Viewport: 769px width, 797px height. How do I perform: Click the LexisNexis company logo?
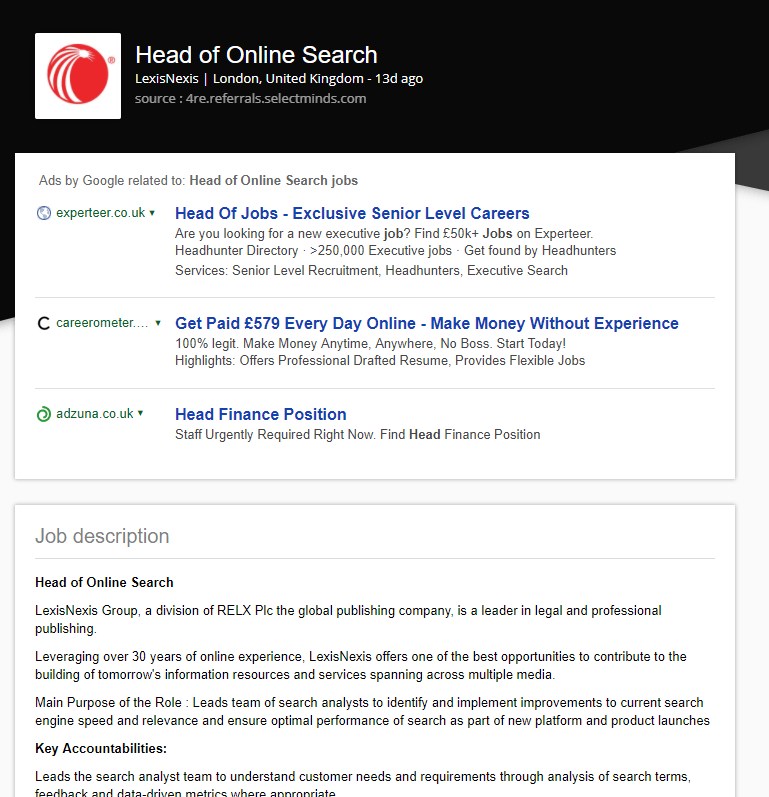78,76
